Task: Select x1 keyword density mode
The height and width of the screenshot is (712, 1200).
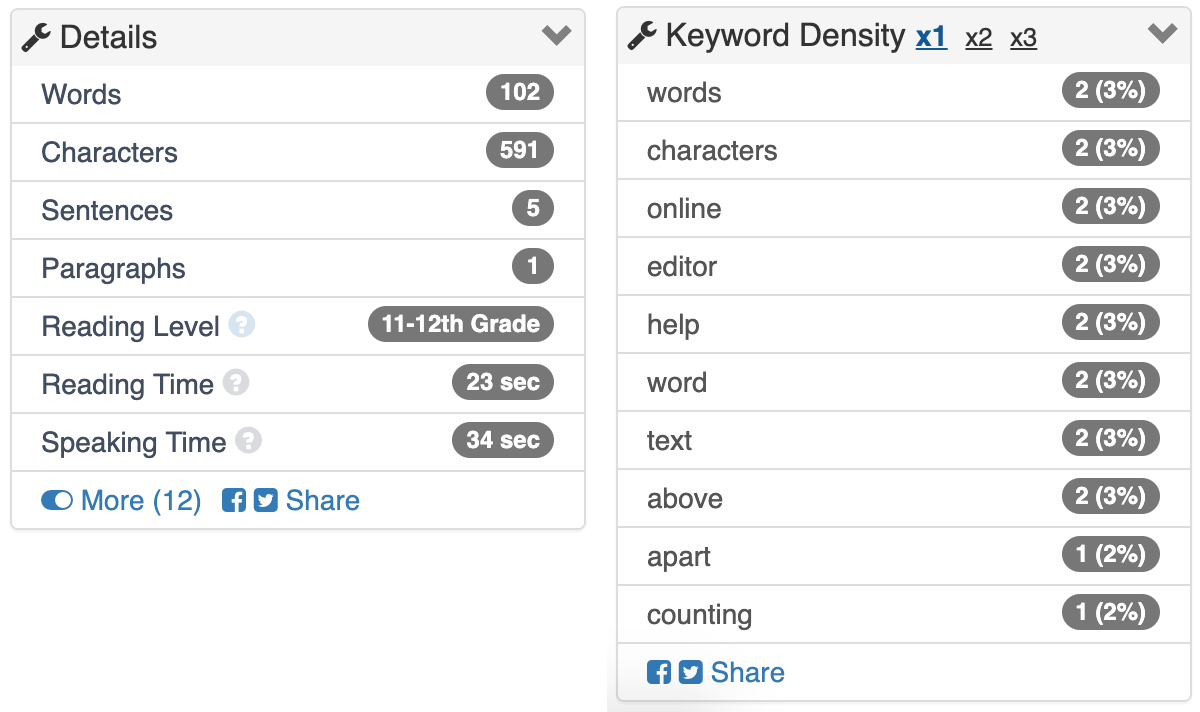Action: click(931, 38)
